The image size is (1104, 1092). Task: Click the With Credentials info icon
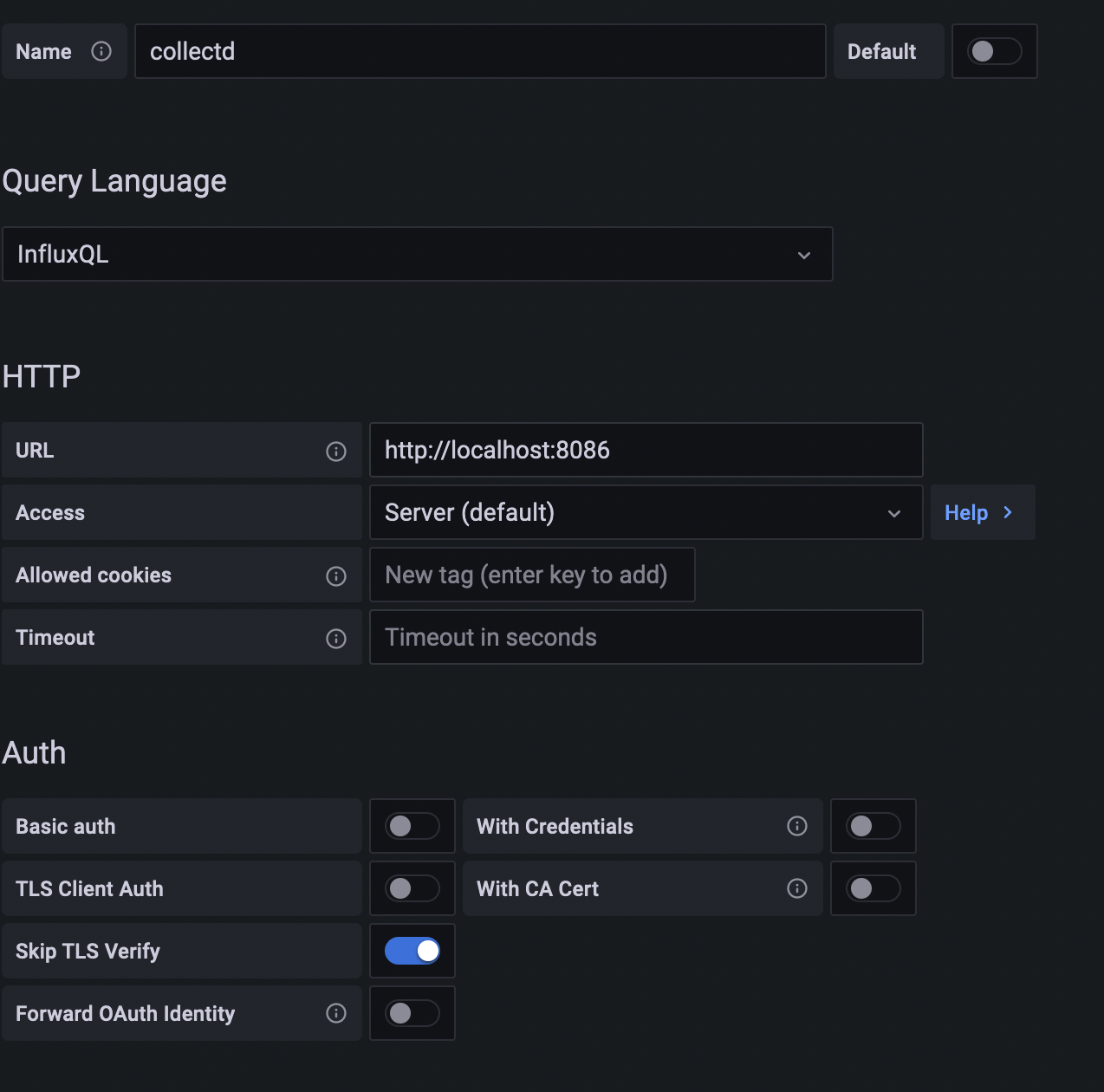click(x=797, y=827)
